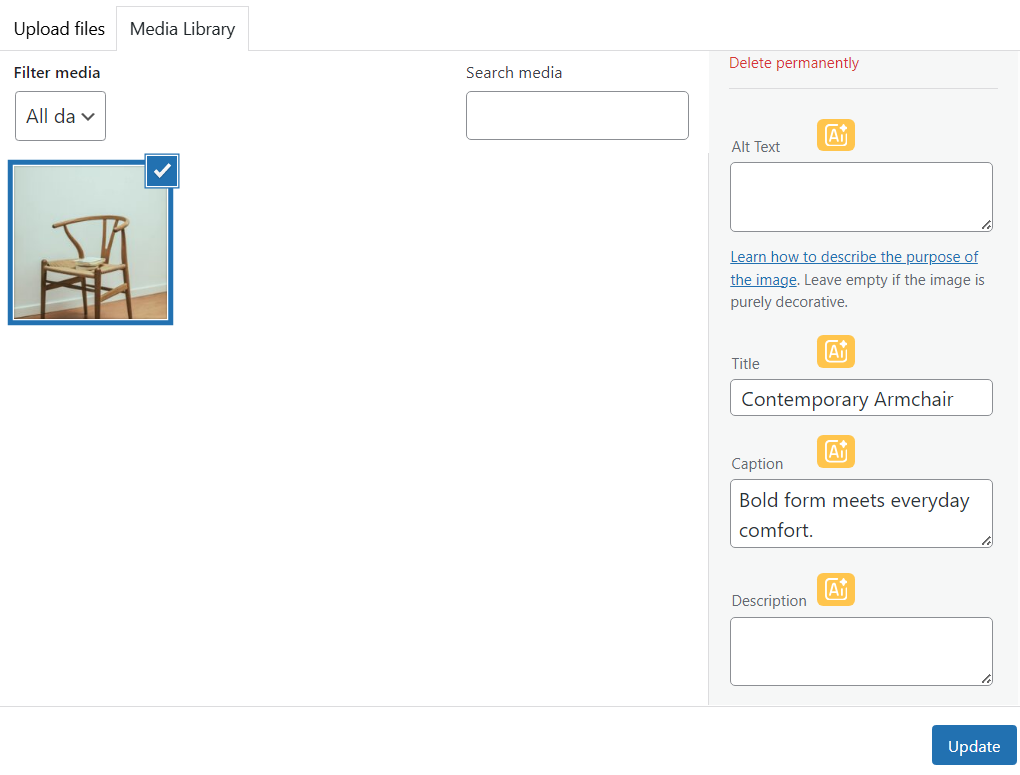Deselect the chair image via its checkmark

[162, 171]
